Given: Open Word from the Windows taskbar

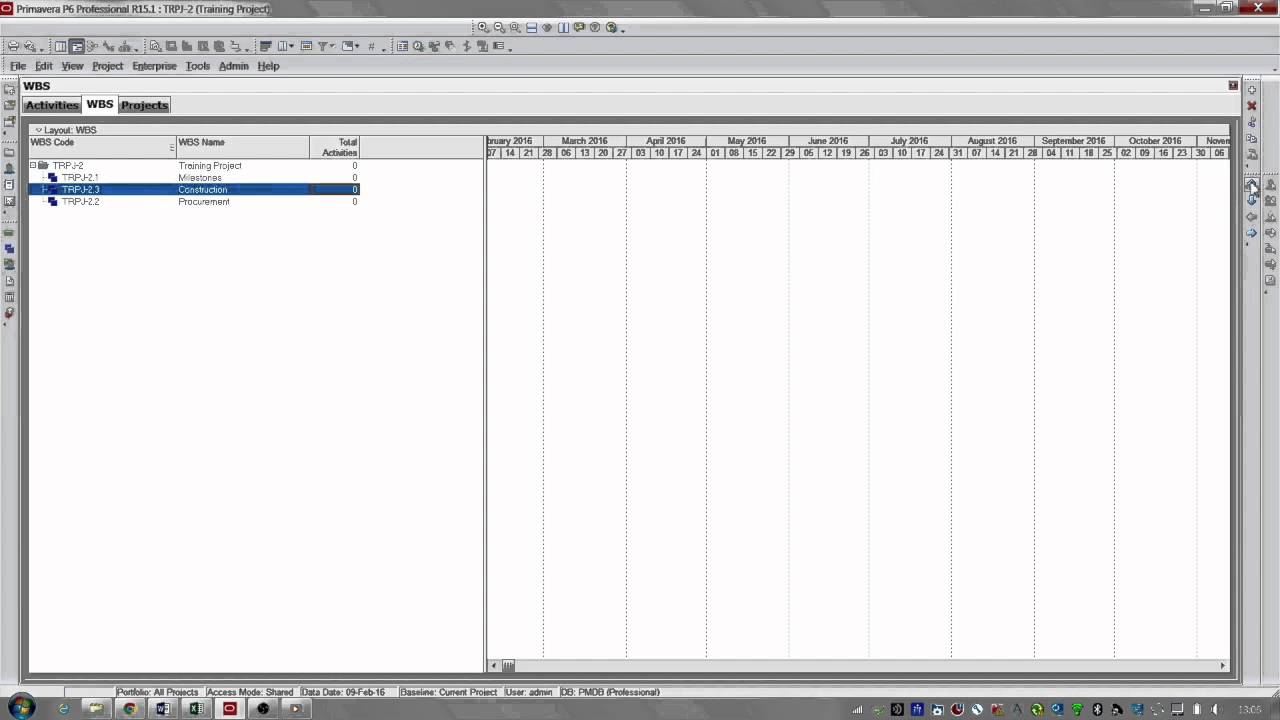Looking at the screenshot, I should pyautogui.click(x=163, y=708).
